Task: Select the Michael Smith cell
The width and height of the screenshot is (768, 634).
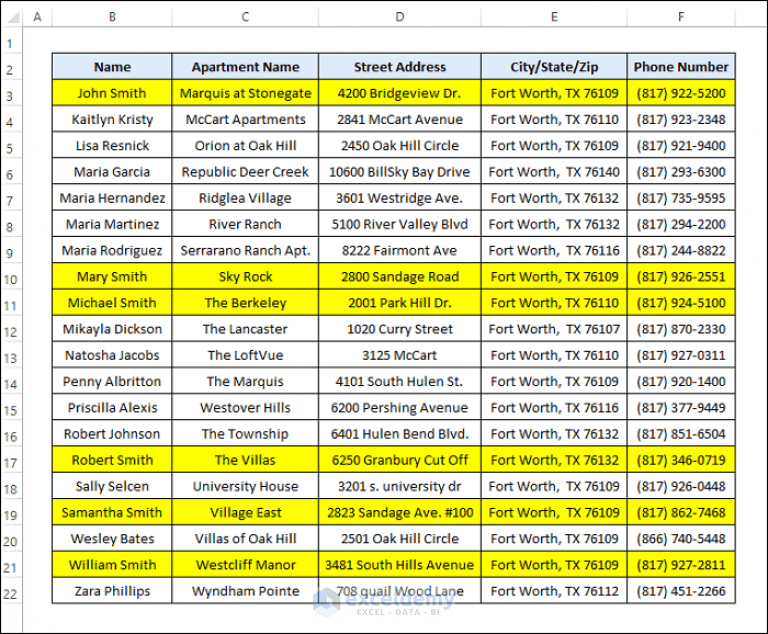Action: [x=112, y=303]
